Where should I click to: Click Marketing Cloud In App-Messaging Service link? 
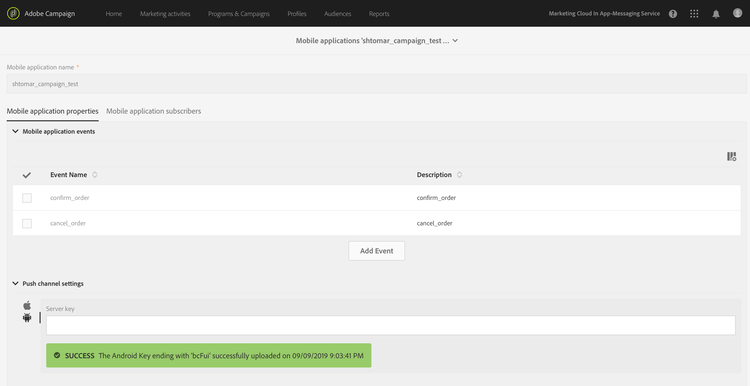pyautogui.click(x=604, y=13)
